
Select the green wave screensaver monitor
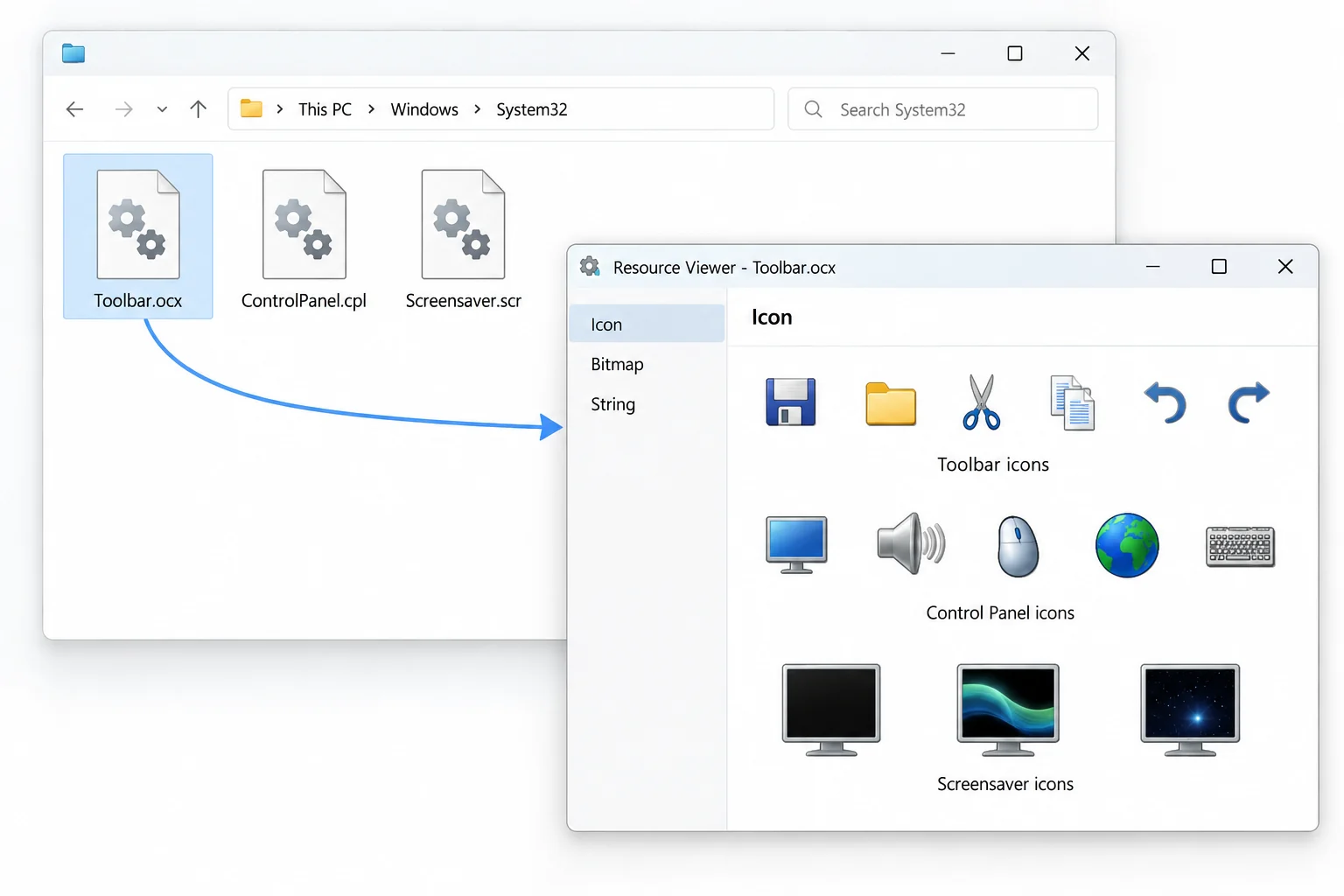click(1008, 710)
